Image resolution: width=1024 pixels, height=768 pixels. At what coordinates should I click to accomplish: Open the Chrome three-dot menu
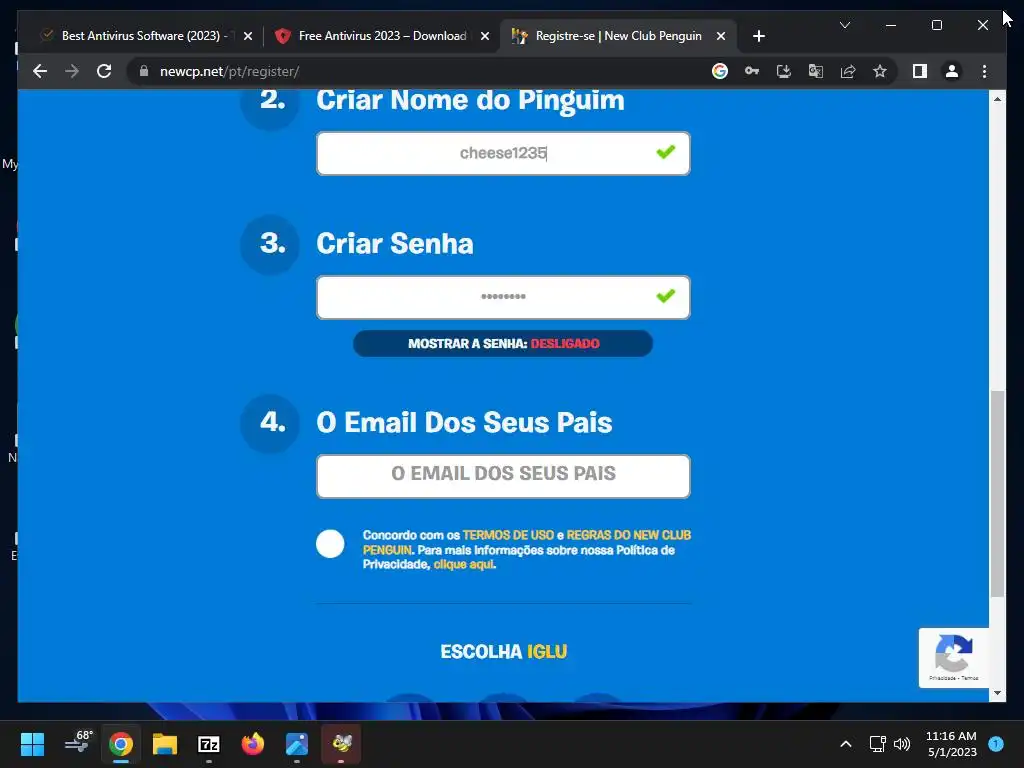[x=984, y=71]
